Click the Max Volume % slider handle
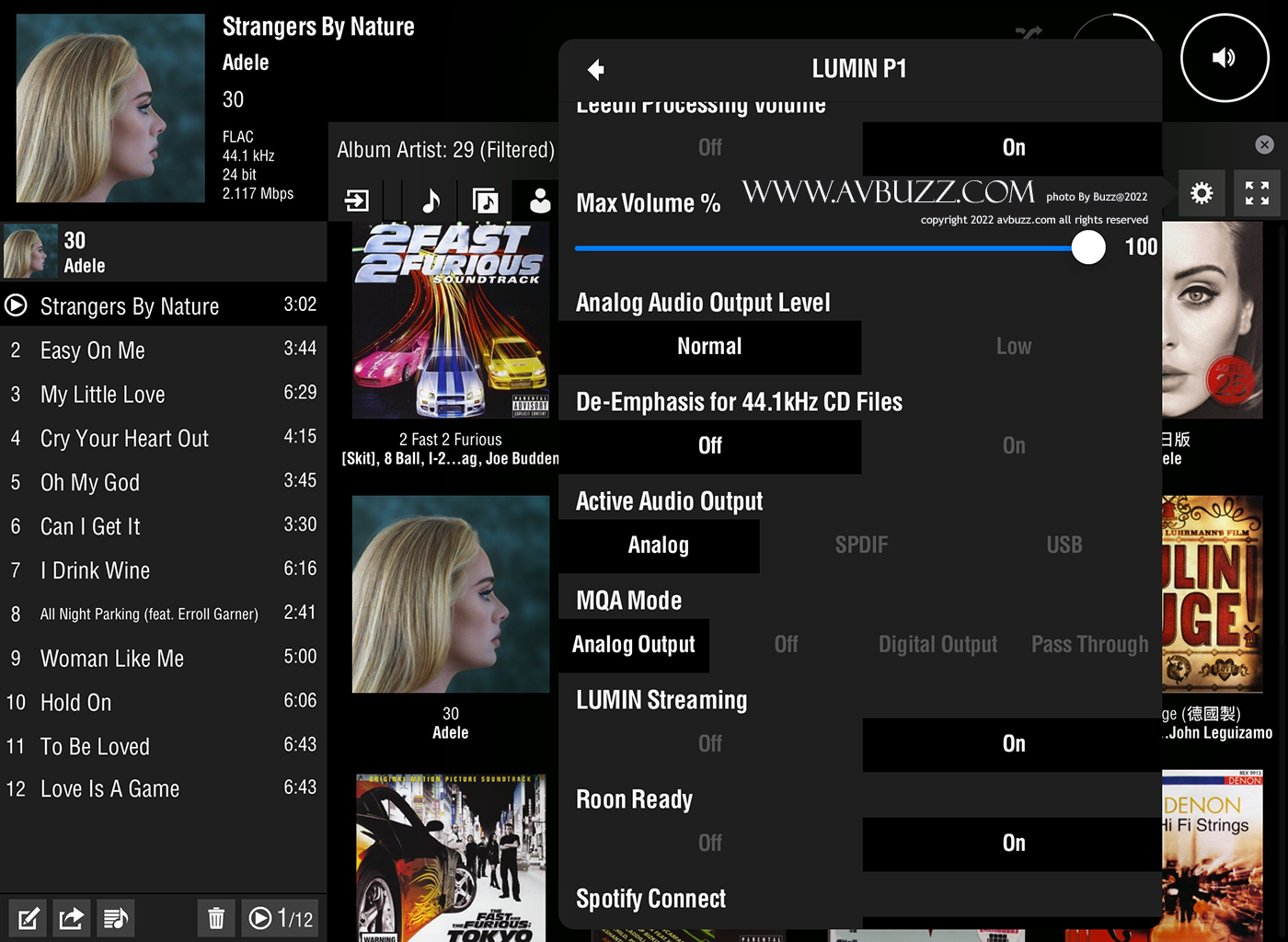Viewport: 1288px width, 942px height. coord(1088,247)
